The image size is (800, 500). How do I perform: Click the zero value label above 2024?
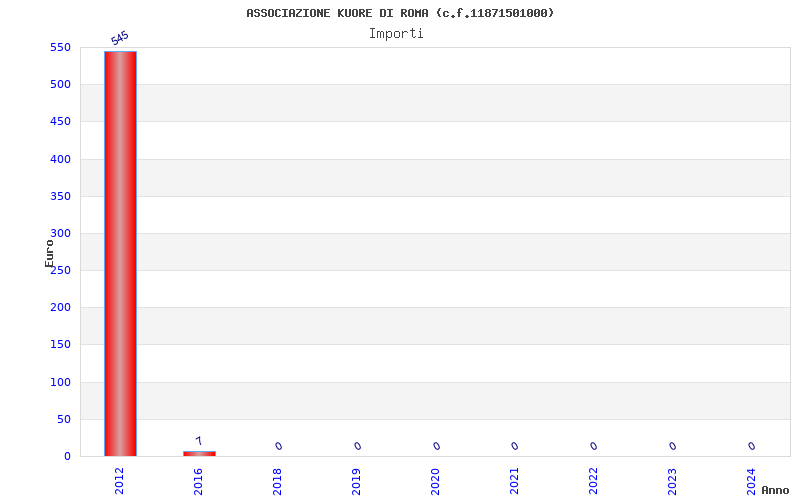(752, 446)
